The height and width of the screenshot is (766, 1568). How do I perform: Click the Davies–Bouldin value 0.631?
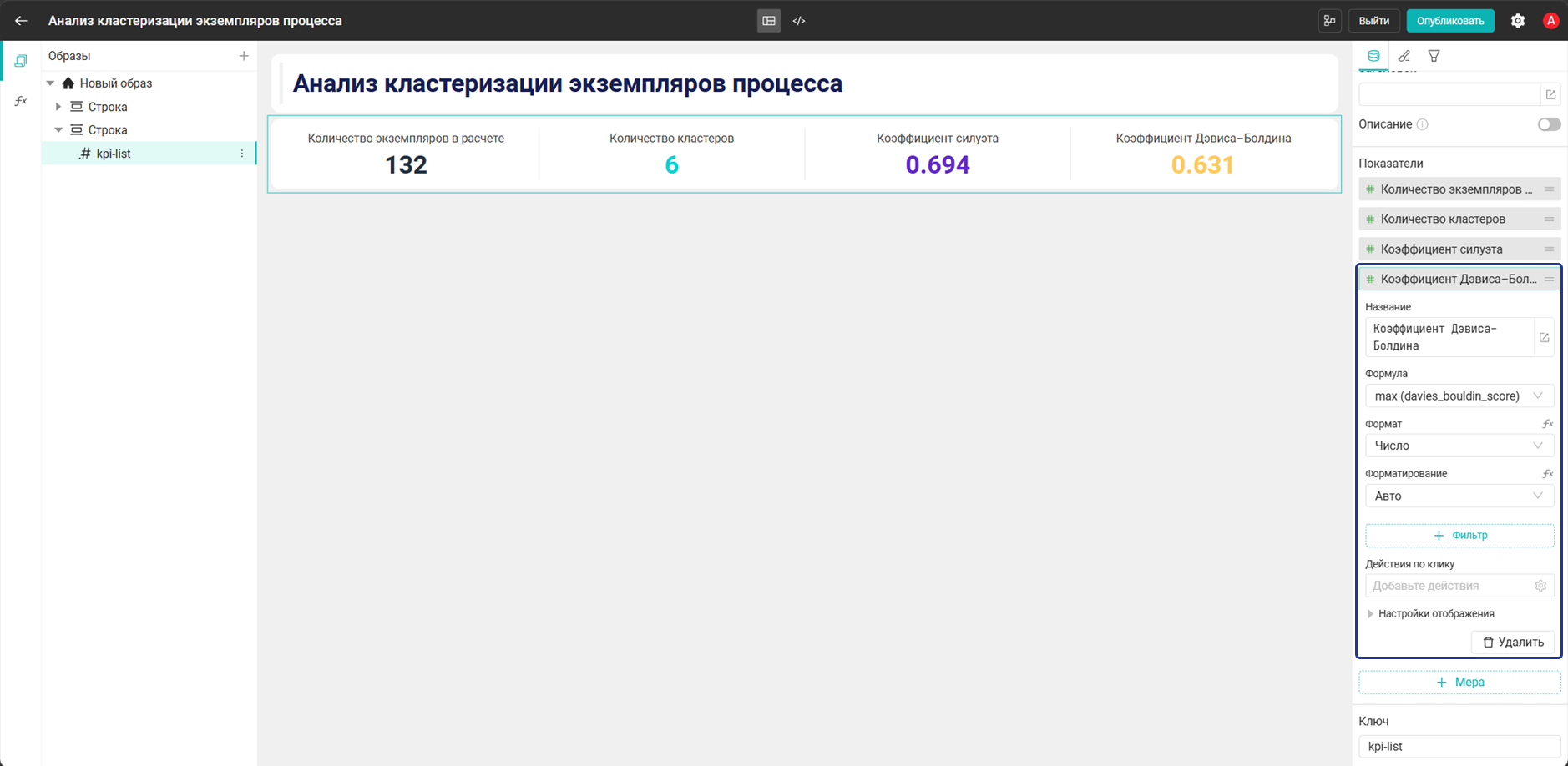click(1203, 165)
